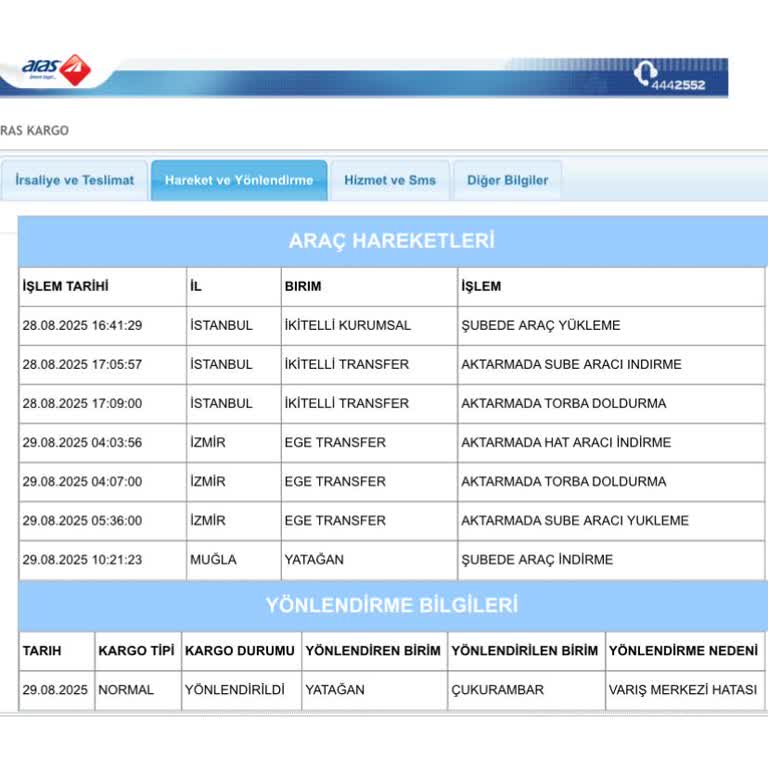Viewport: 768px width, 768px height.
Task: Select the VARIŞ MERKEZİ HATASI reason cell
Action: pos(682,689)
